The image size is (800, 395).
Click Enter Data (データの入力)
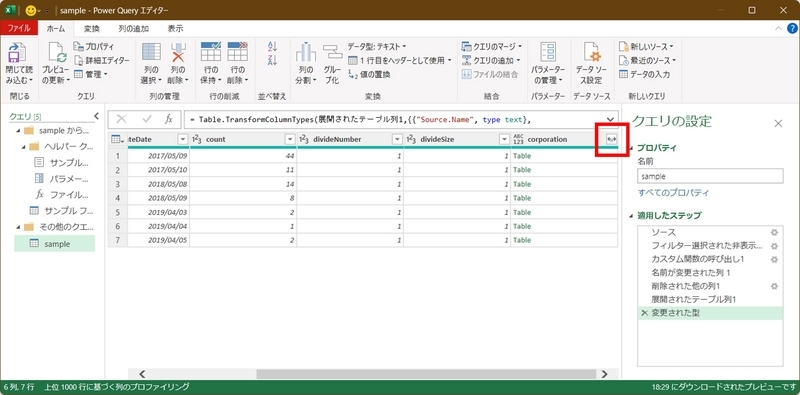(644, 74)
